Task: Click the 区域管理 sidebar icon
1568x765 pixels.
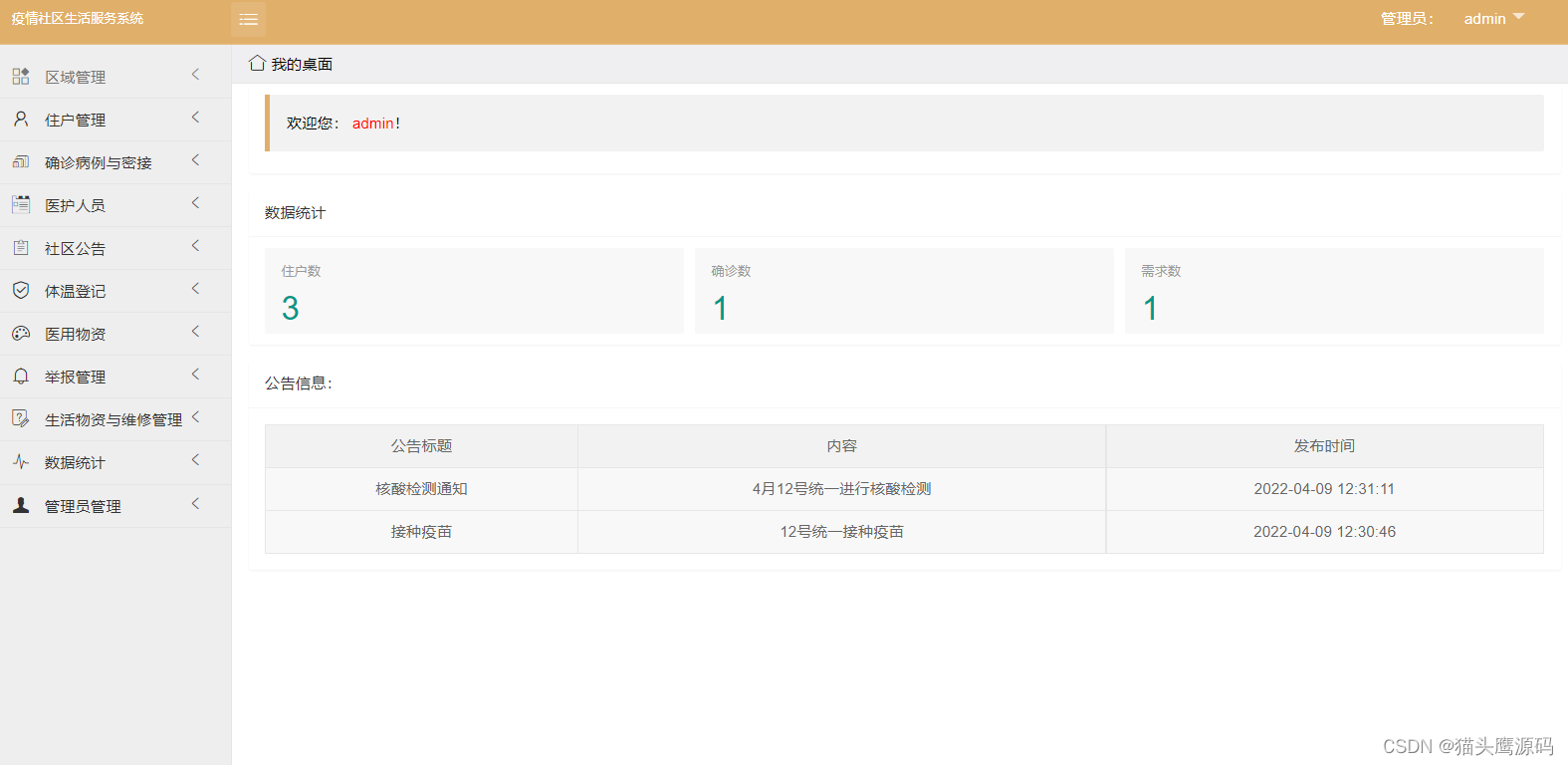Action: point(21,76)
